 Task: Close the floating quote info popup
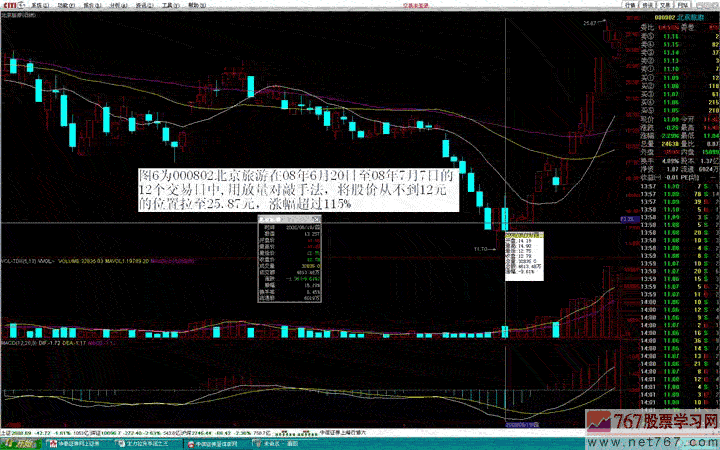pyautogui.click(x=316, y=219)
